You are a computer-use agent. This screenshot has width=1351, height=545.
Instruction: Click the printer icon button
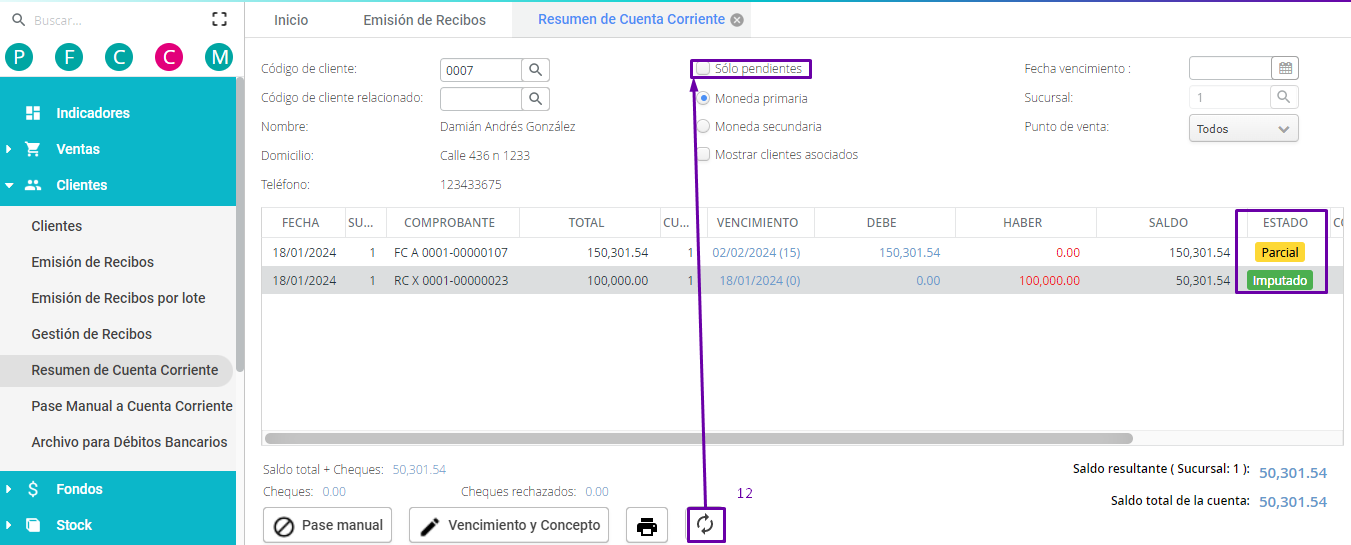pos(647,525)
